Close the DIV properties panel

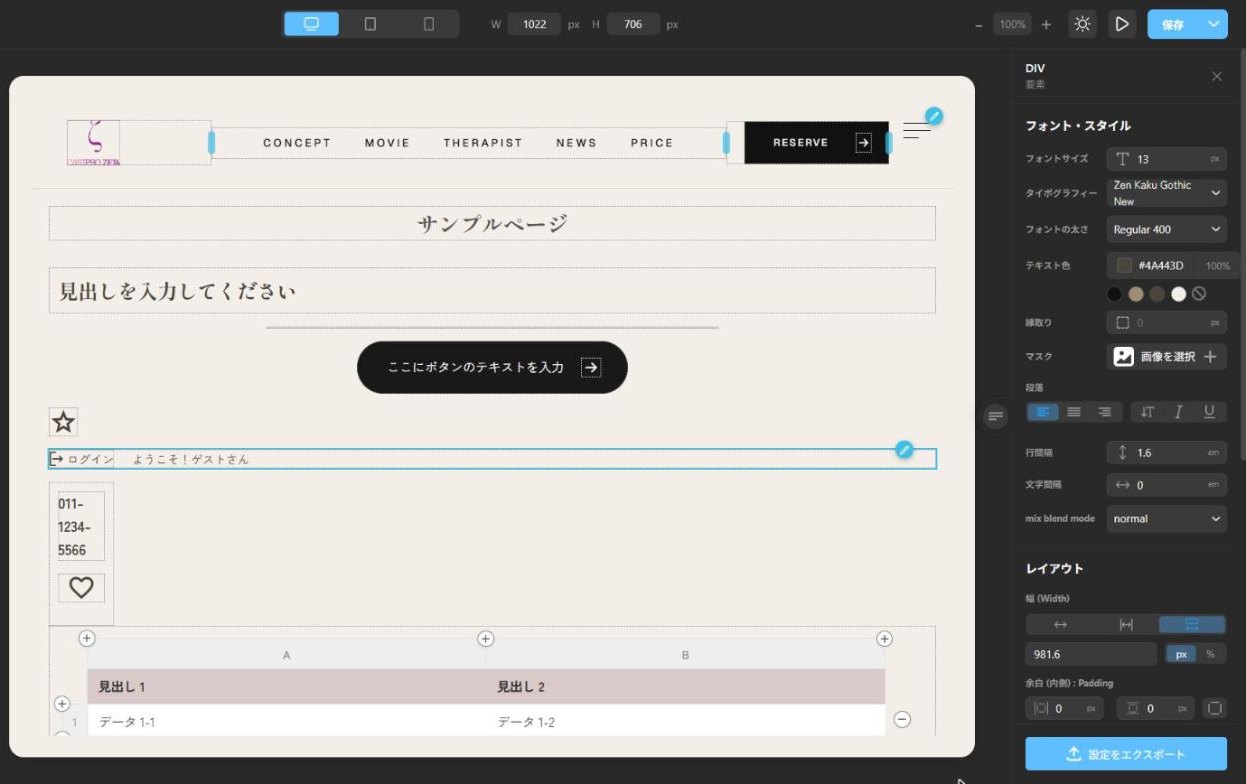(x=1216, y=76)
